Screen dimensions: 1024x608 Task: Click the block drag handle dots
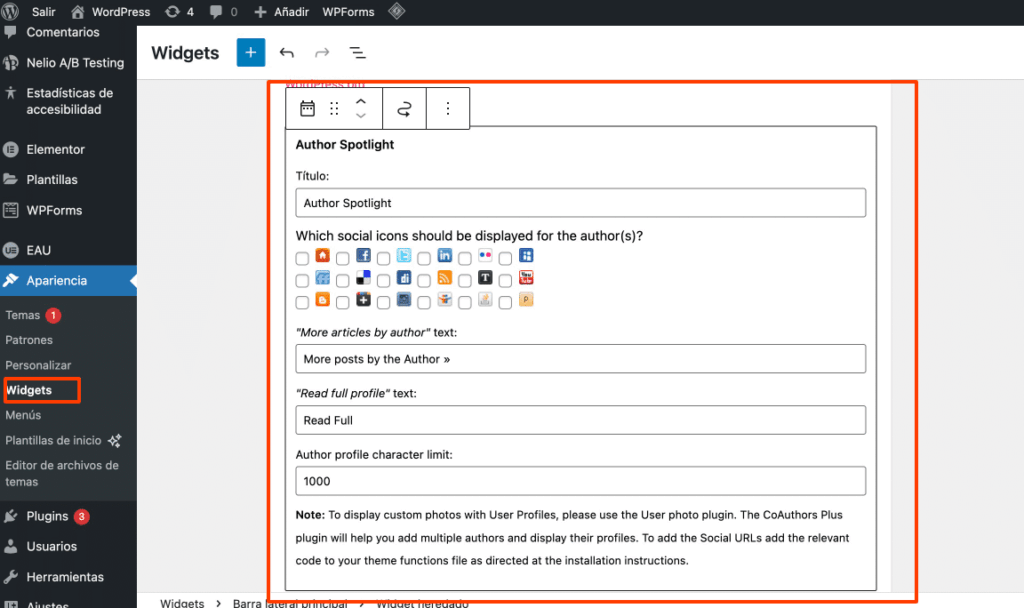coord(334,108)
